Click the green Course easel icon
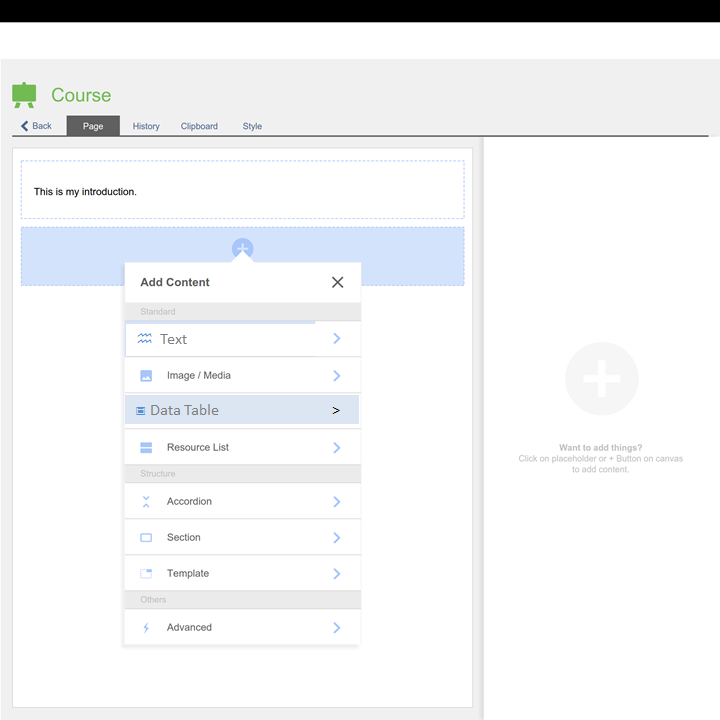 (x=24, y=95)
